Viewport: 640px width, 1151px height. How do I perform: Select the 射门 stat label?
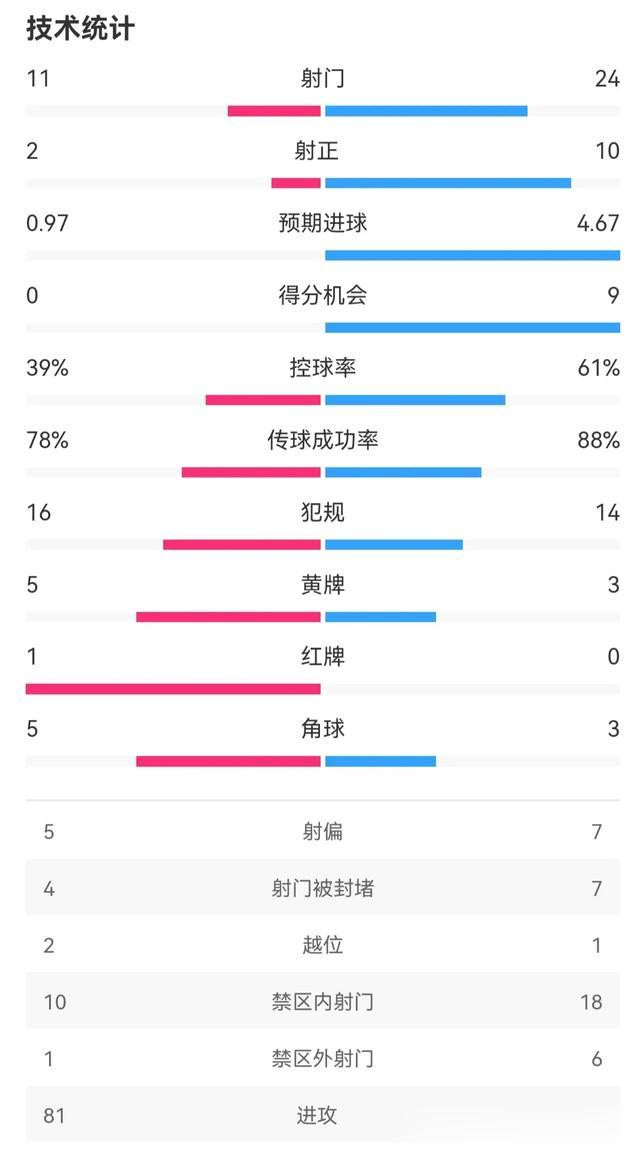pos(322,79)
